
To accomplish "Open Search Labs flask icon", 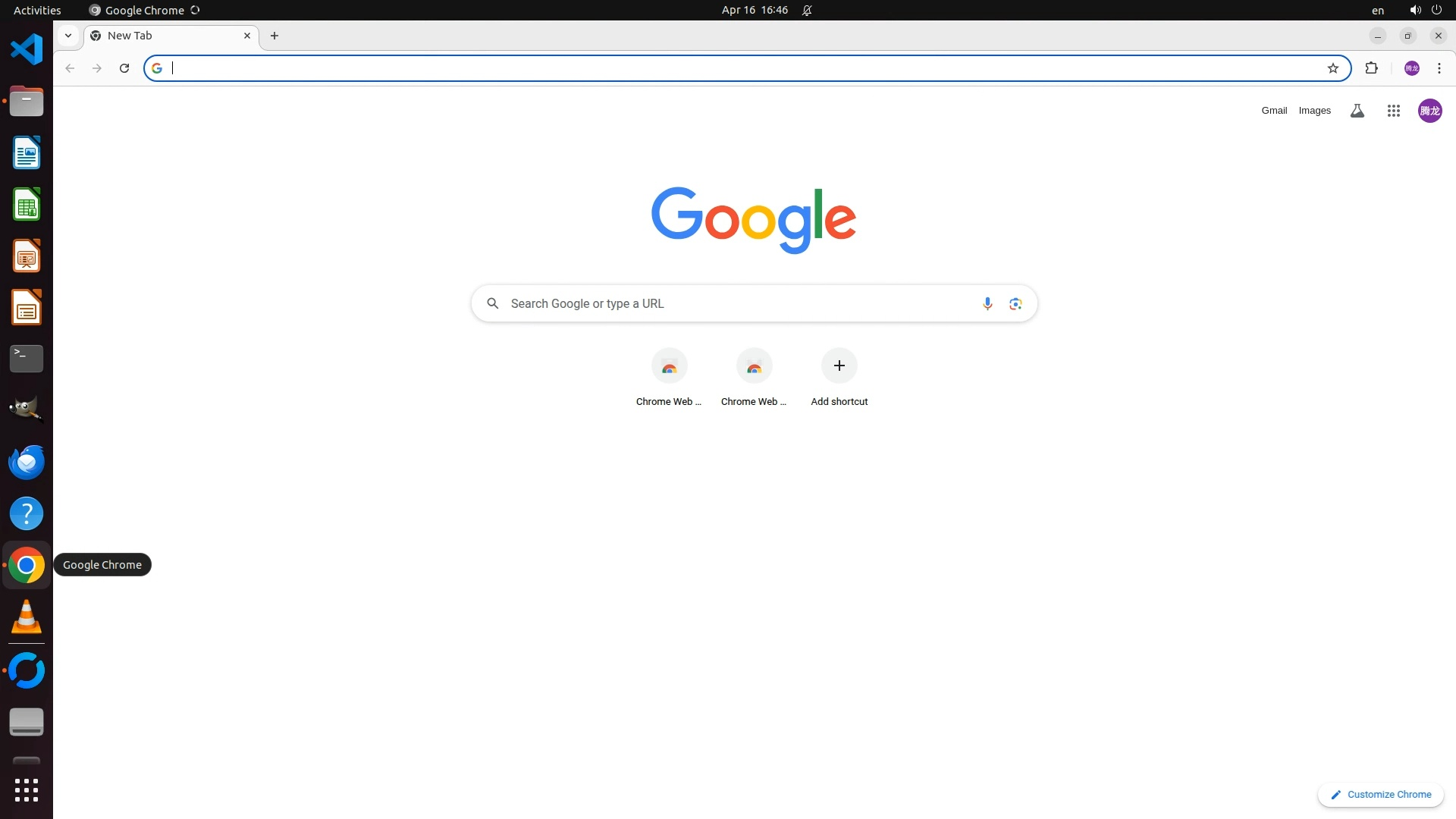I will click(x=1357, y=111).
